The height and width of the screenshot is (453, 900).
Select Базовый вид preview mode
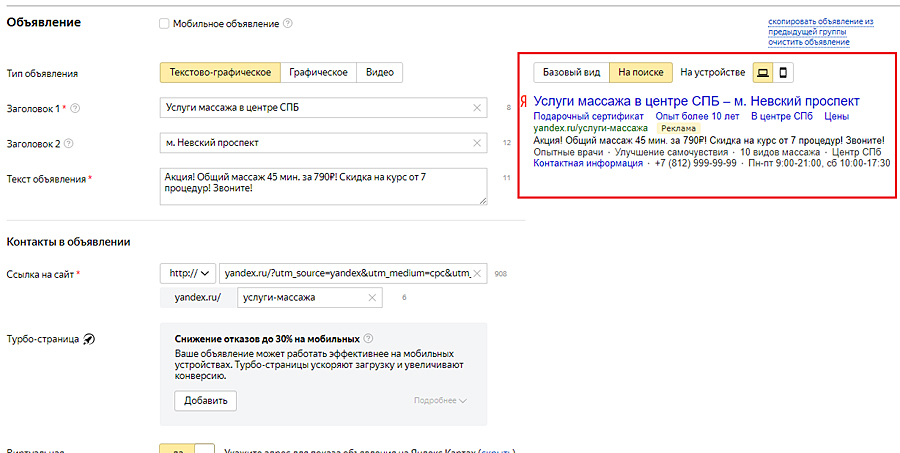point(570,72)
